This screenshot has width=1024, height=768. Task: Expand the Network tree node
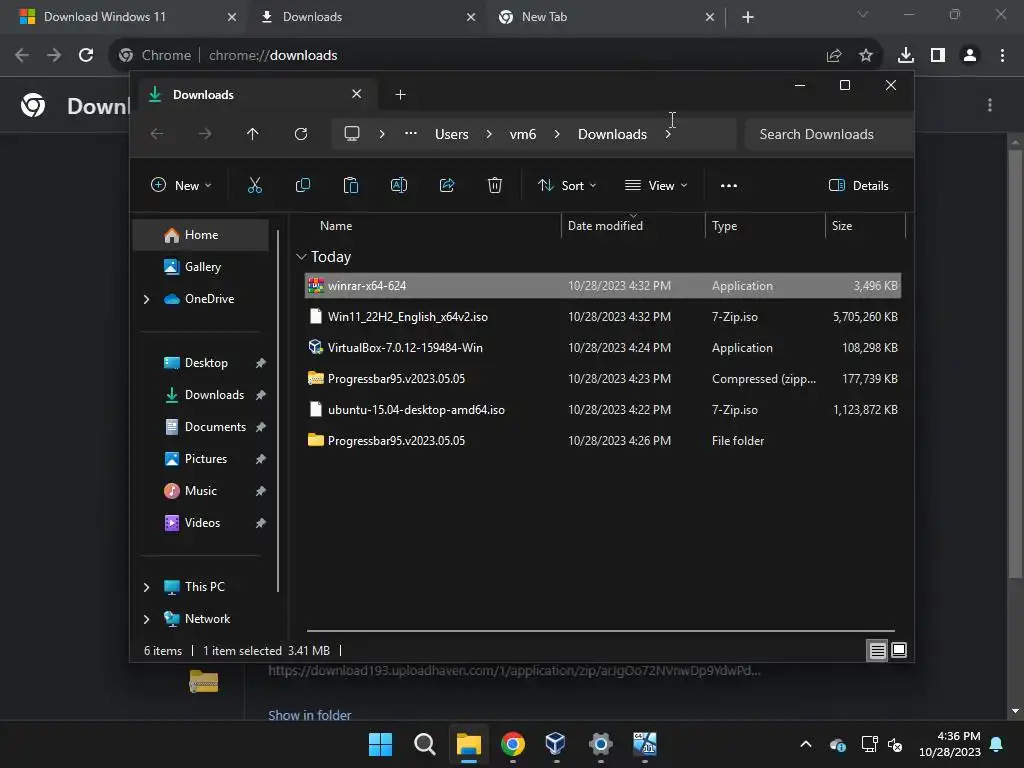146,619
